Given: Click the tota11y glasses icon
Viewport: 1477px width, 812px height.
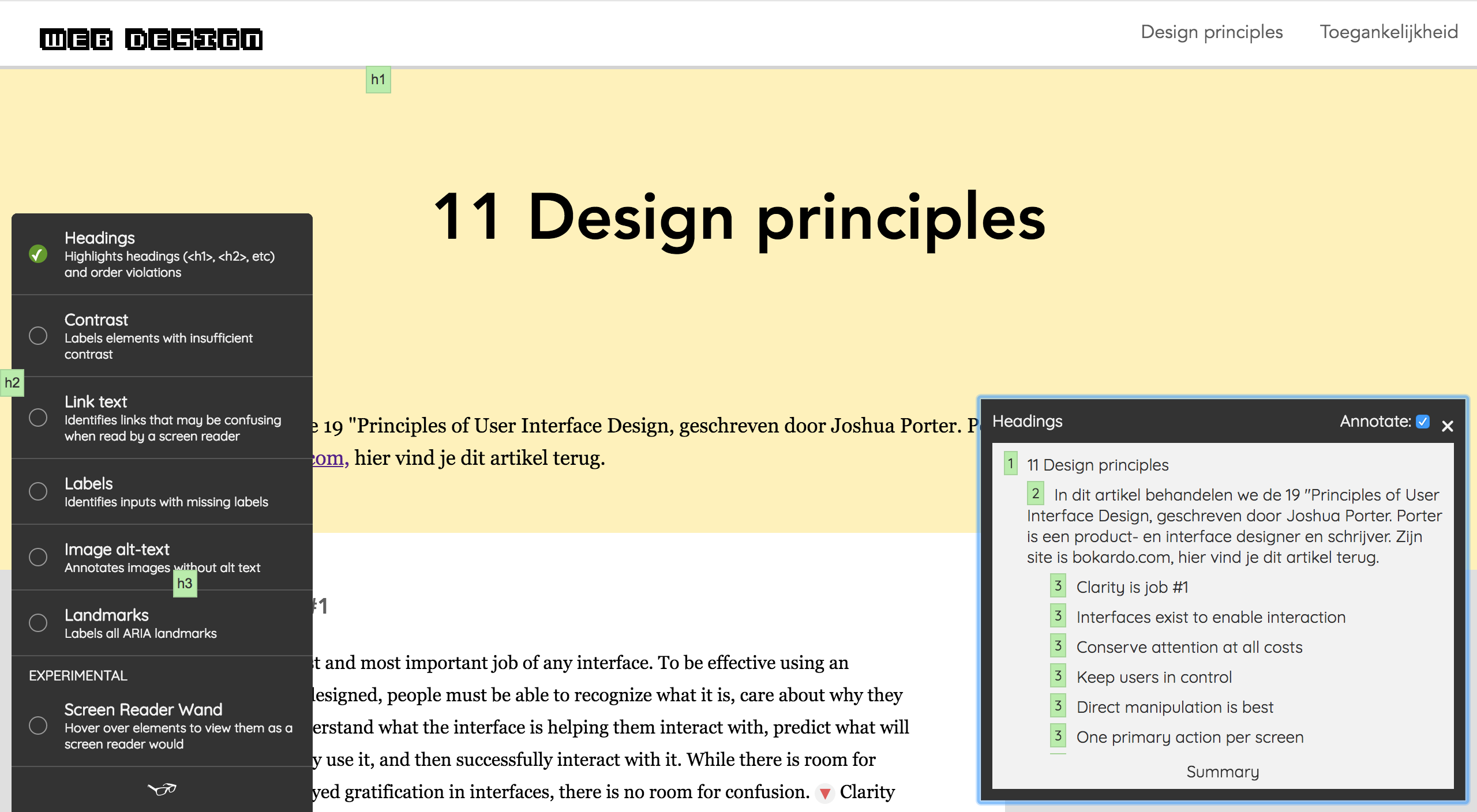Looking at the screenshot, I should (x=162, y=789).
